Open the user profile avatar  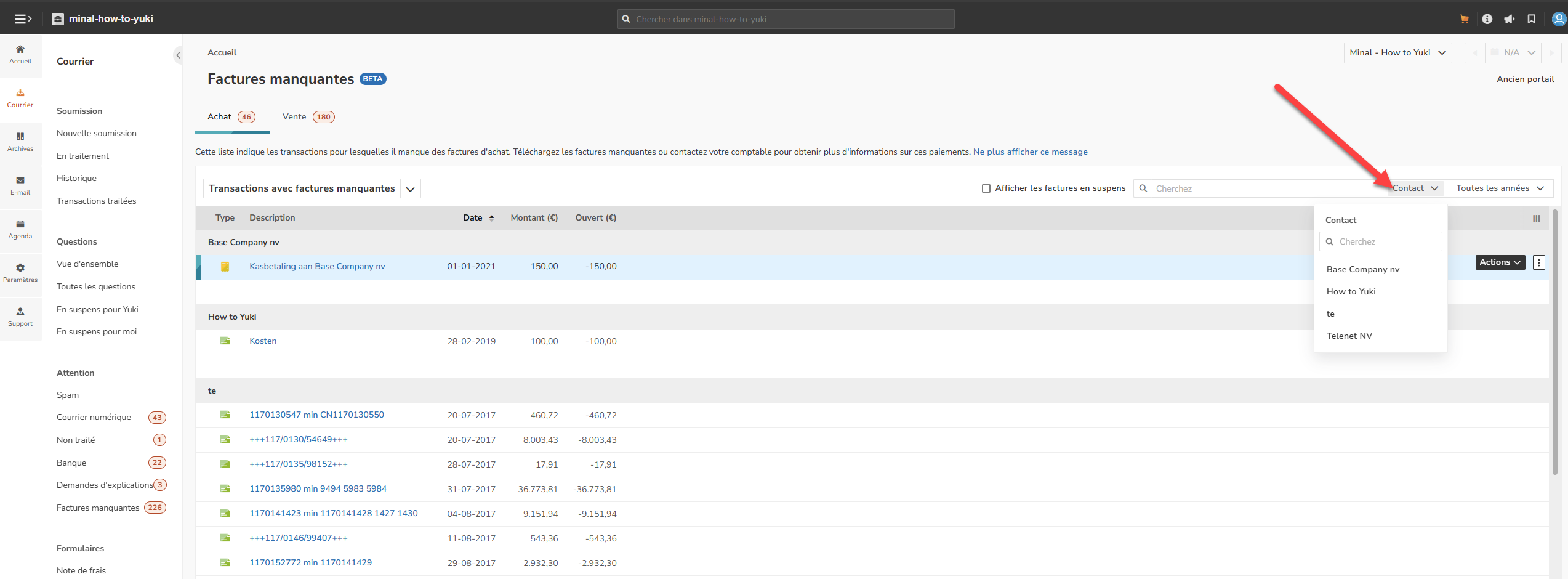(1559, 19)
